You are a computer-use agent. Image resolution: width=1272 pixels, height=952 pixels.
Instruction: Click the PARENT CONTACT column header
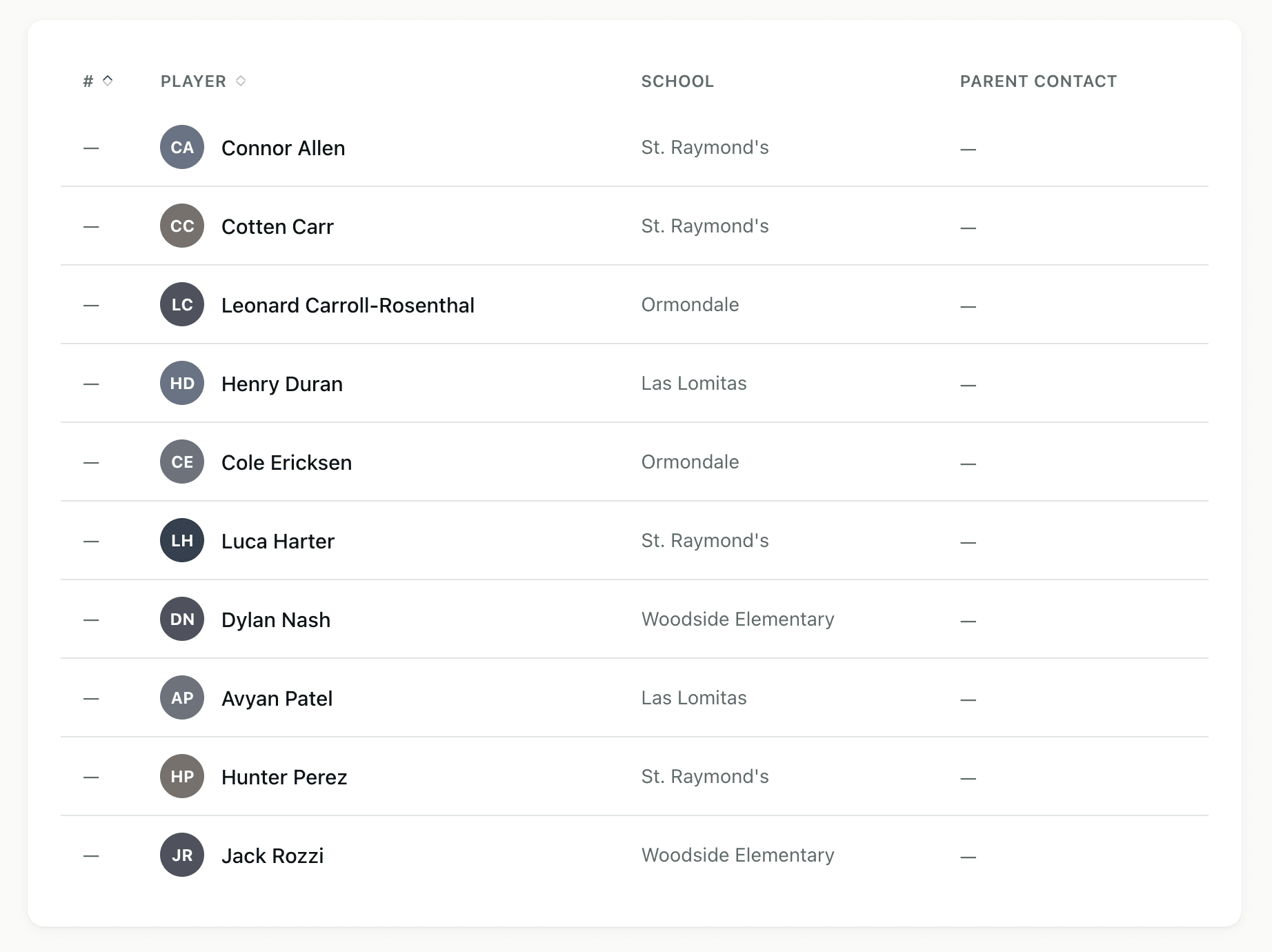[x=1037, y=81]
